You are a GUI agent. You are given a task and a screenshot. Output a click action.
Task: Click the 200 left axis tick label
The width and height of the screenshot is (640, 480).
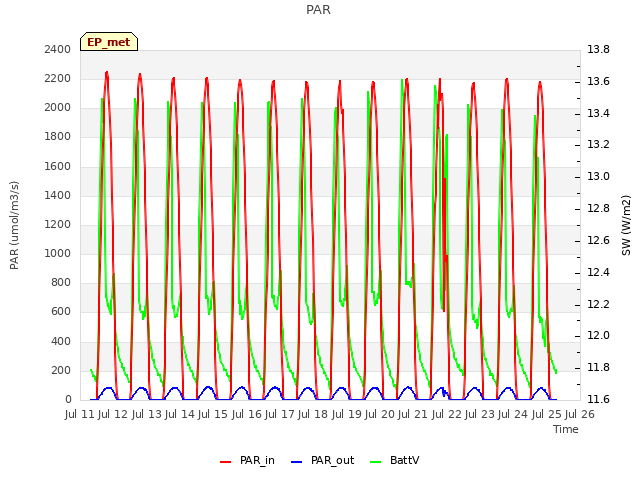61,370
